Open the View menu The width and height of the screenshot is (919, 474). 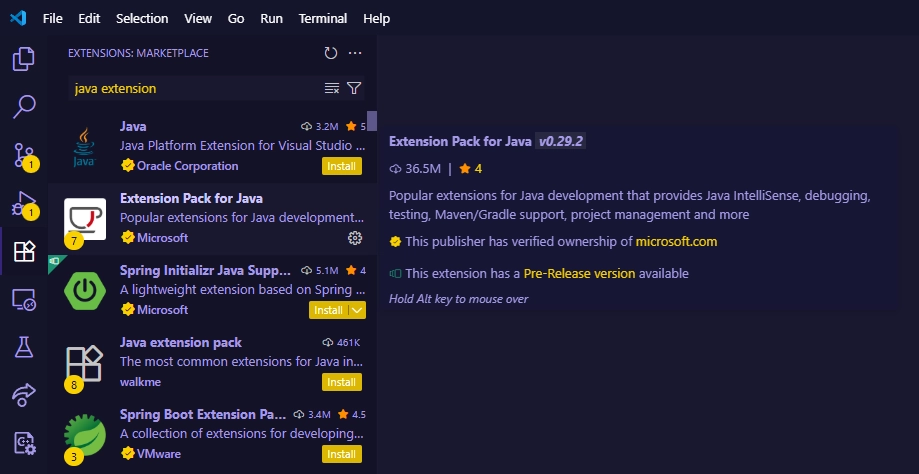click(x=198, y=18)
